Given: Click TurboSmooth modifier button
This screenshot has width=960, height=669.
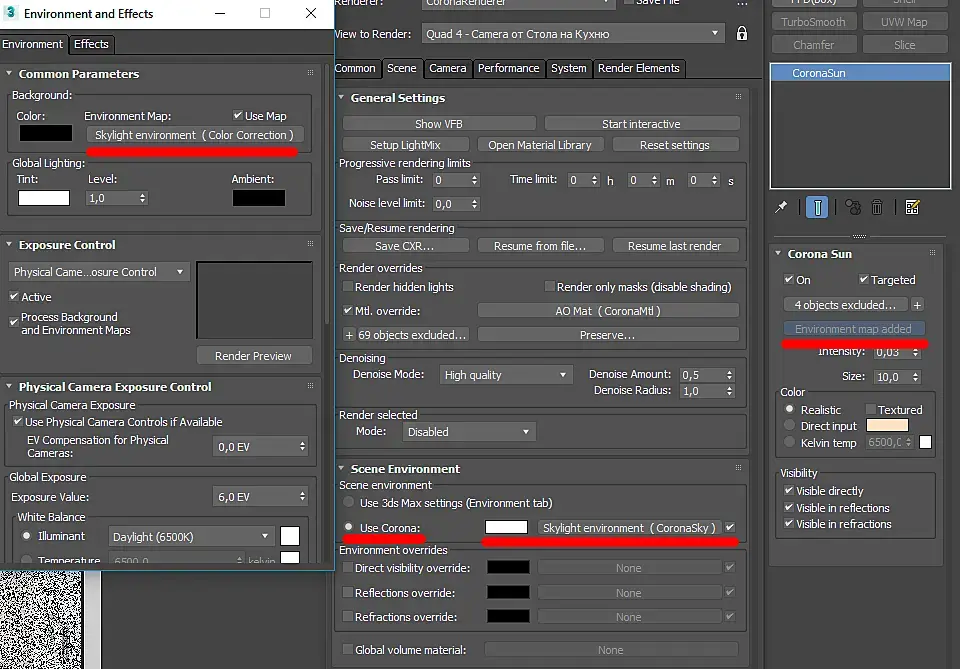Looking at the screenshot, I should tap(813, 22).
